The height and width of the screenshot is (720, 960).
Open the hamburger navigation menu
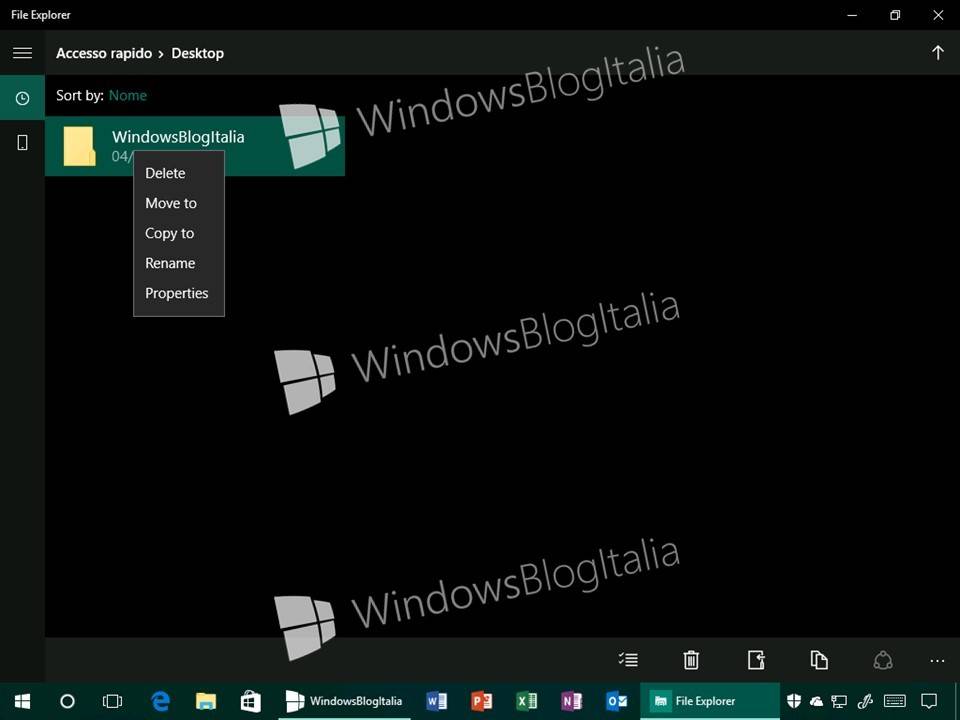point(22,53)
